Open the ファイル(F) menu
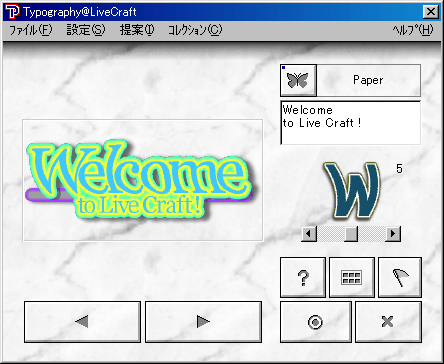The height and width of the screenshot is (364, 444). [30, 30]
